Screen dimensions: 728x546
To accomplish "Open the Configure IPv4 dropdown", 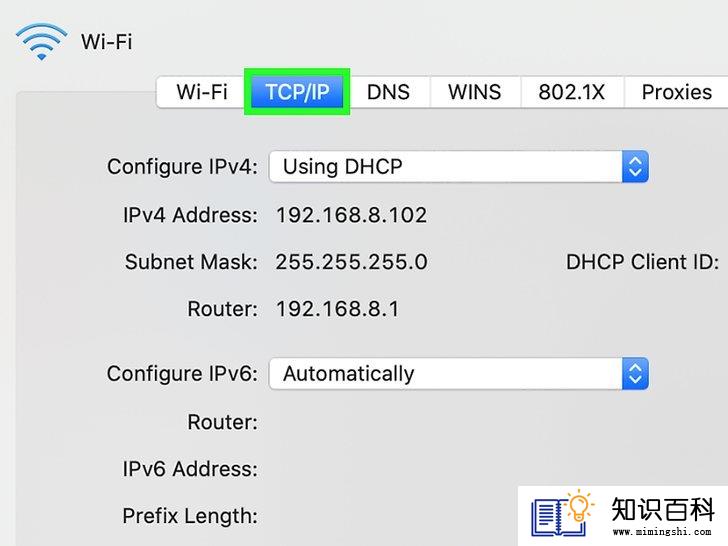I will (459, 166).
